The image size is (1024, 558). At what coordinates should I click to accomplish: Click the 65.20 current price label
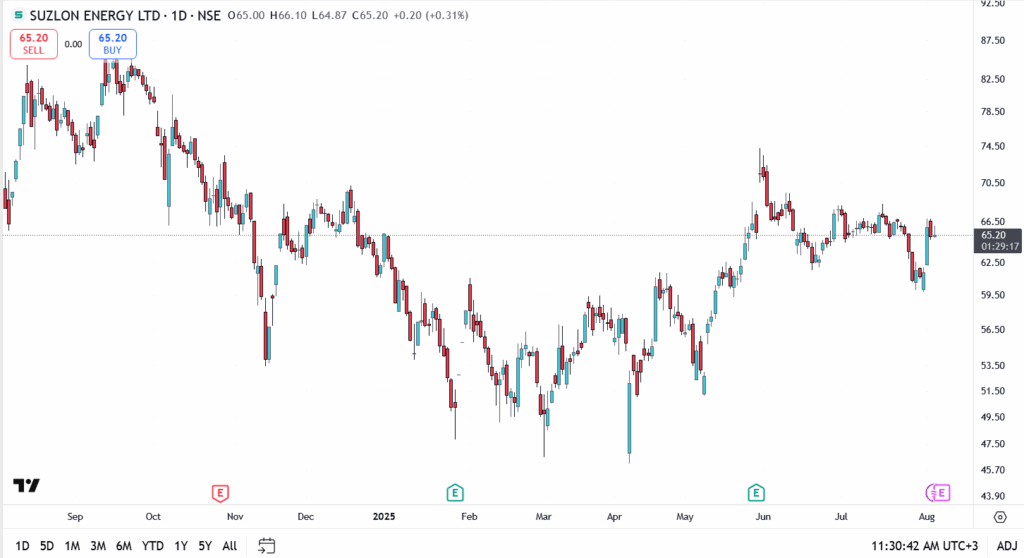point(992,235)
